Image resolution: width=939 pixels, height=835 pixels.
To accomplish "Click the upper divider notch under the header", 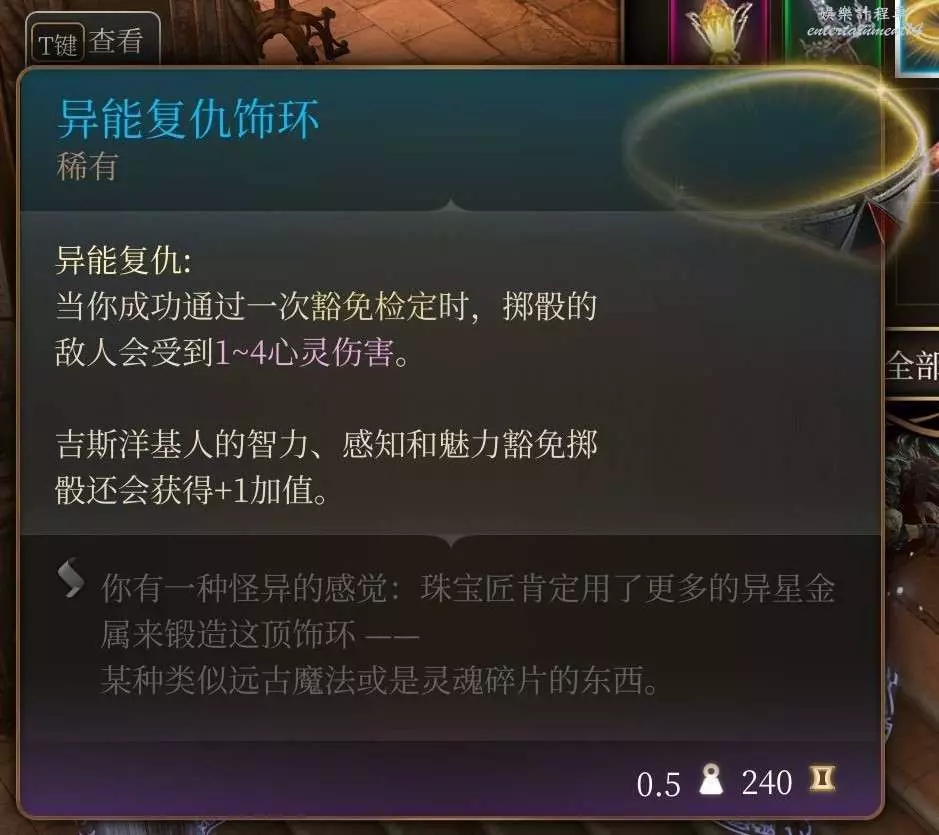I will click(452, 205).
